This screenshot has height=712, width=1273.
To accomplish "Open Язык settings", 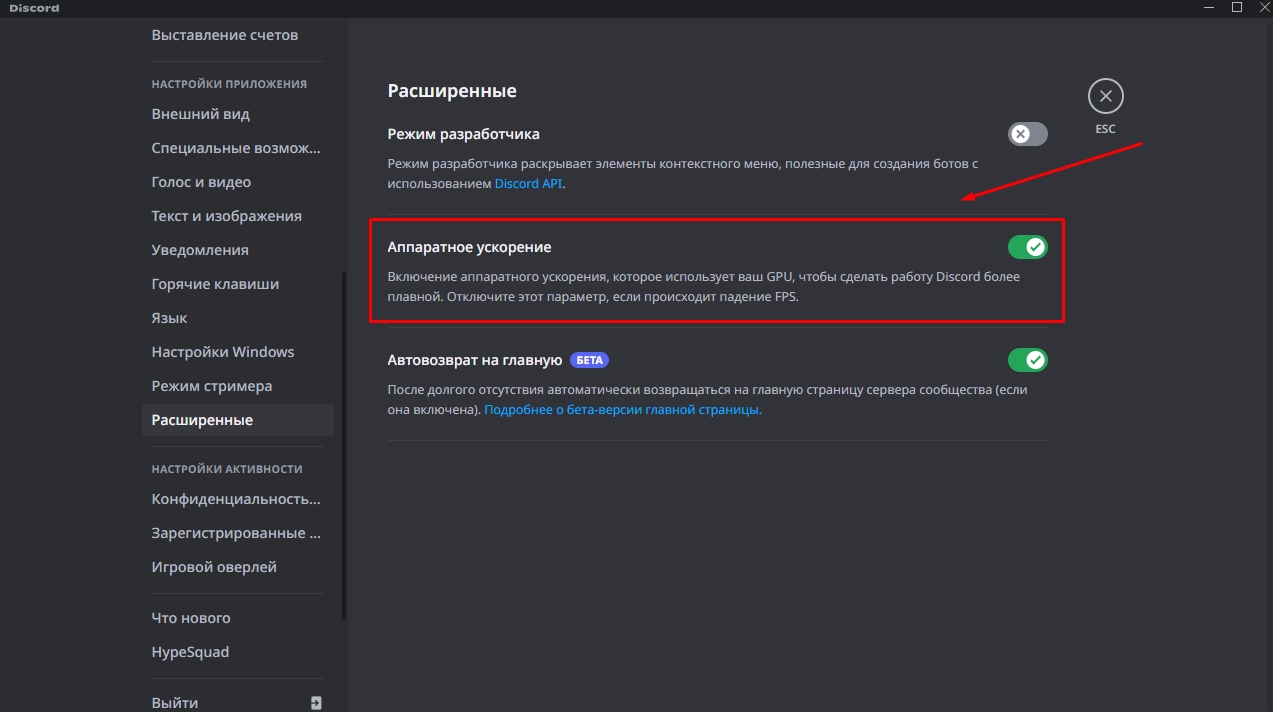I will pos(169,318).
